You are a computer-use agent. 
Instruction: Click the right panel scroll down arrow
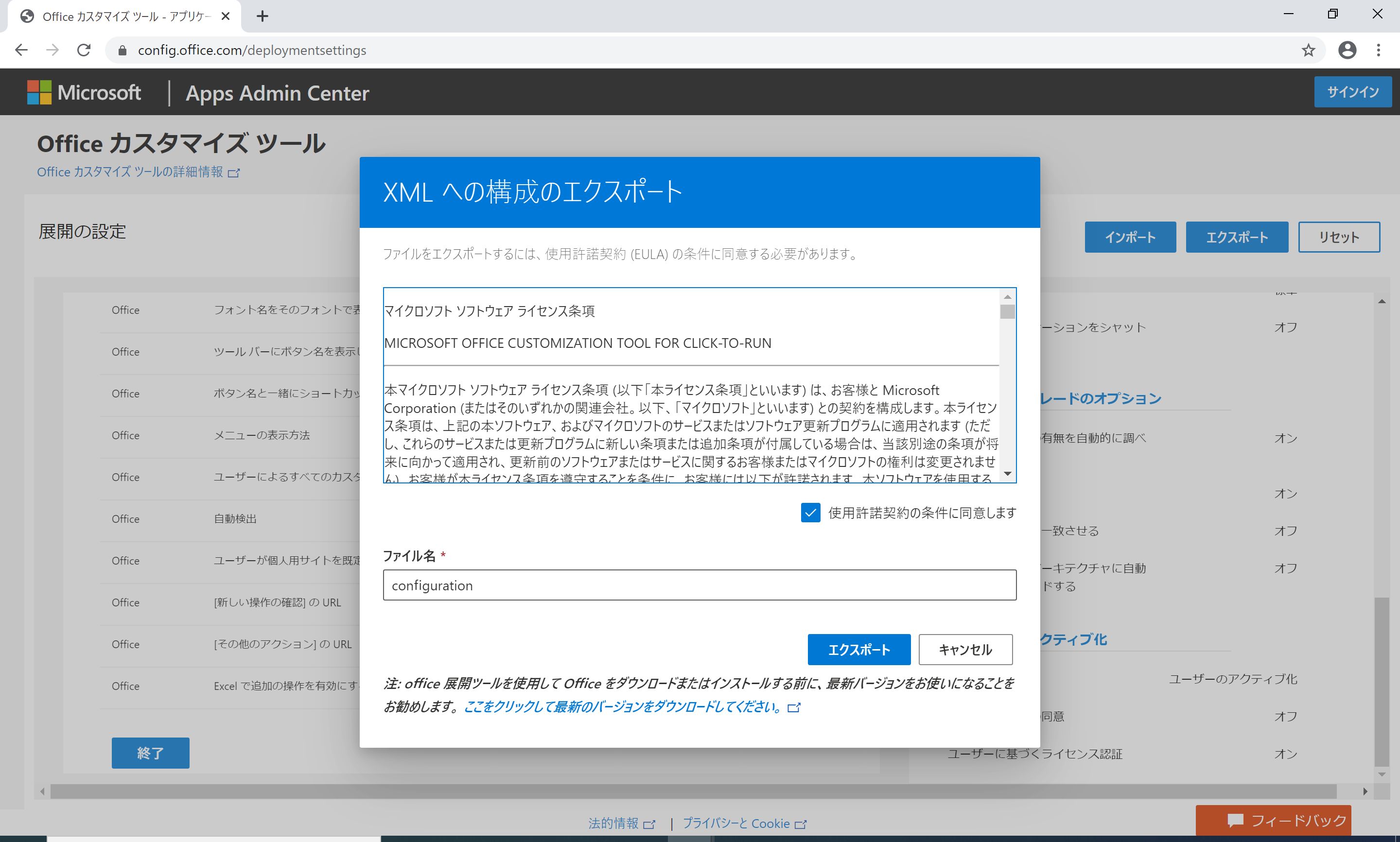(1382, 774)
